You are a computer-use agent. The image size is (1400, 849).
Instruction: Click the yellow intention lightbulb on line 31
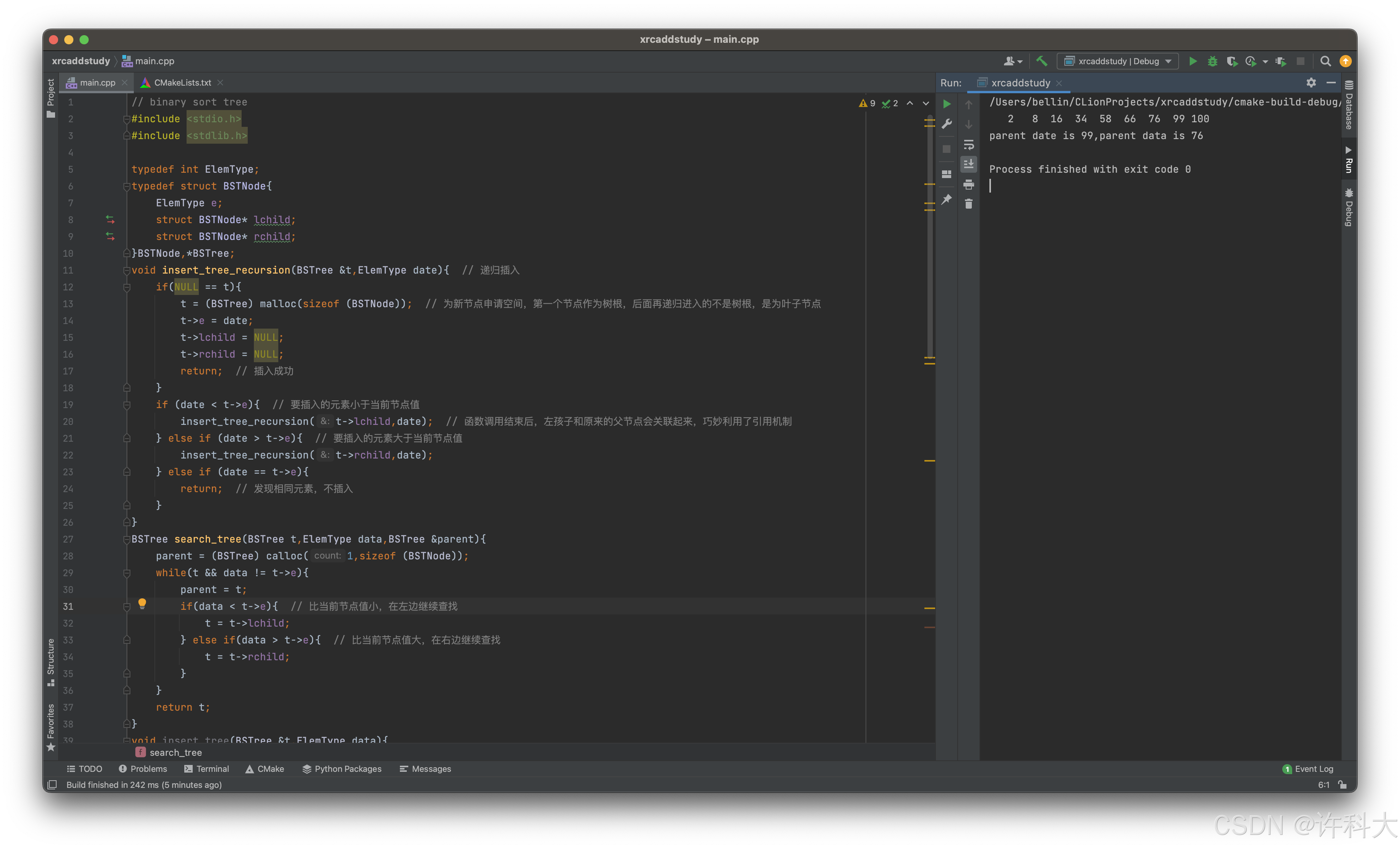point(142,603)
